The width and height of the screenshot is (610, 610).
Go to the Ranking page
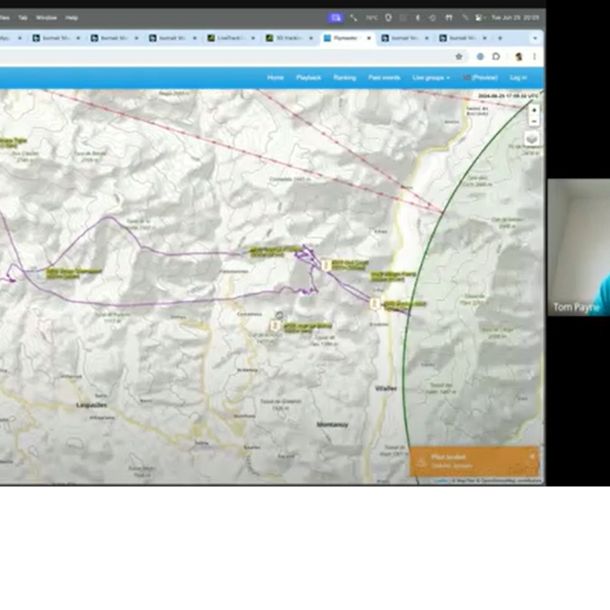pos(344,77)
